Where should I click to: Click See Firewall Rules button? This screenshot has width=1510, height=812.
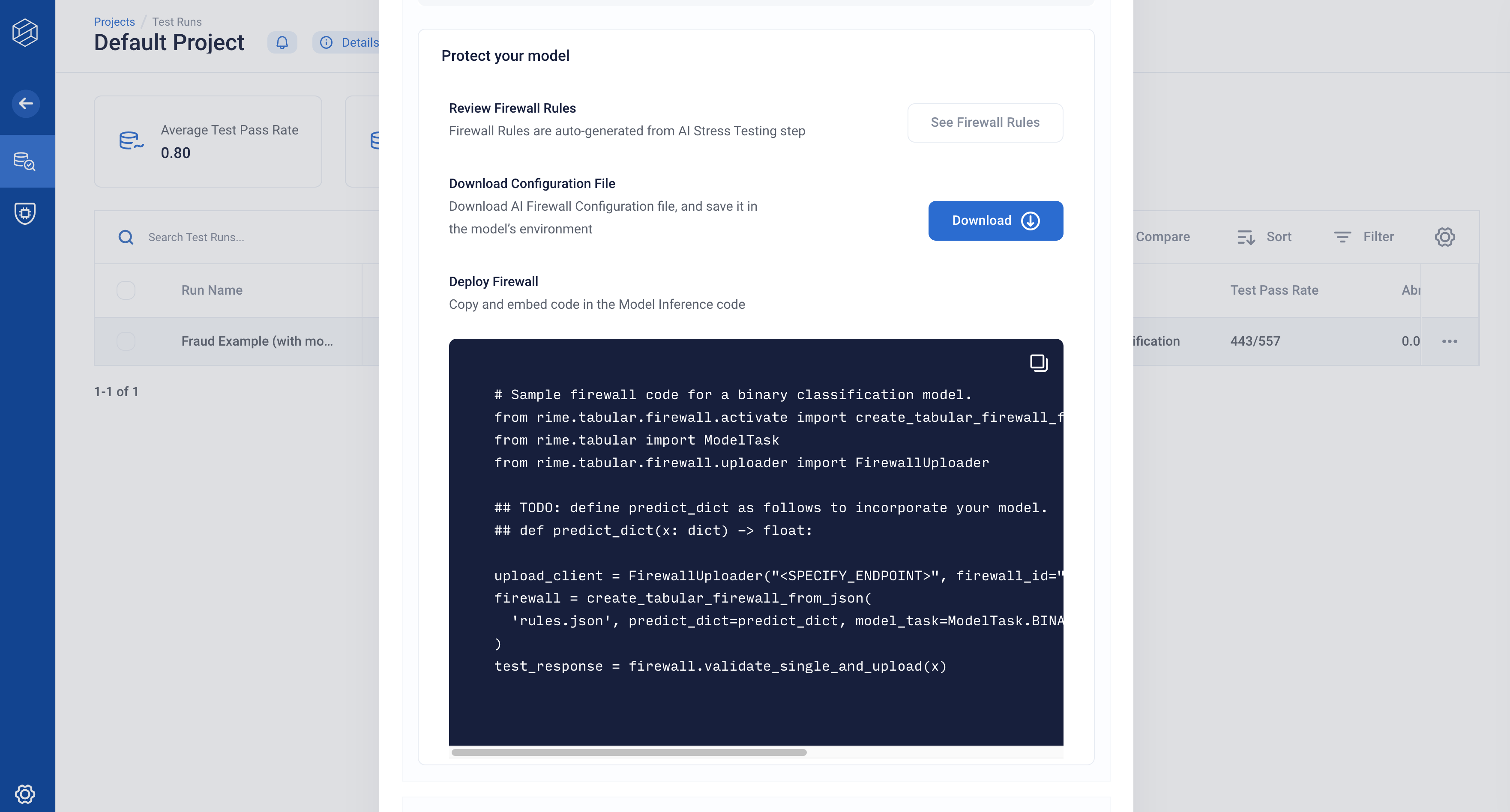[x=985, y=122]
